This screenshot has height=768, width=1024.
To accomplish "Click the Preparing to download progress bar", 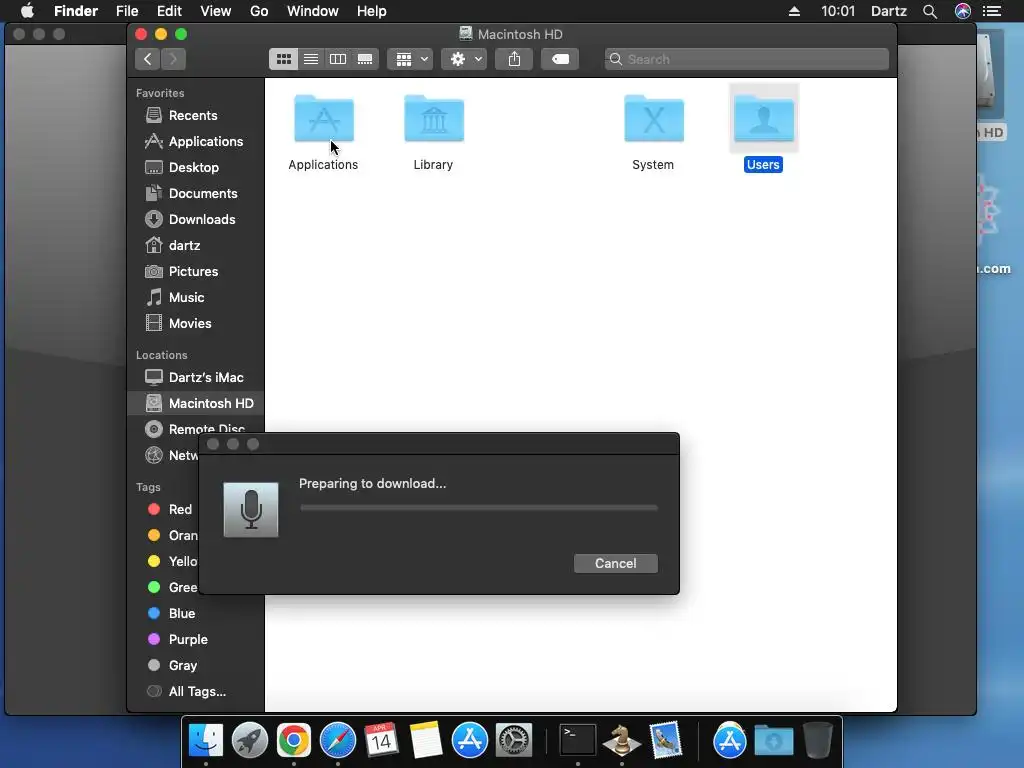I will pos(479,507).
